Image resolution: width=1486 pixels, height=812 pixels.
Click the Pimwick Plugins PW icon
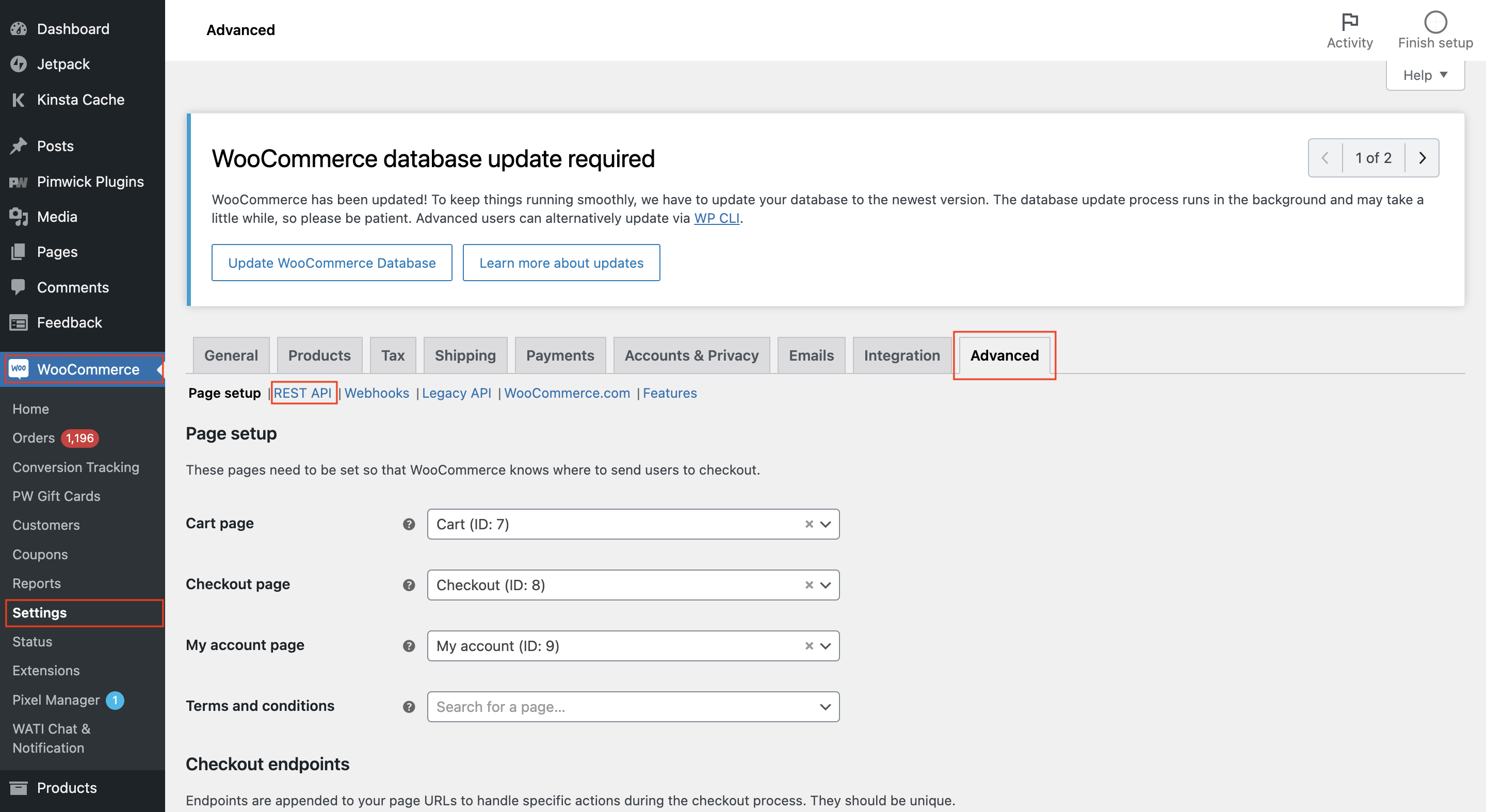coord(19,182)
